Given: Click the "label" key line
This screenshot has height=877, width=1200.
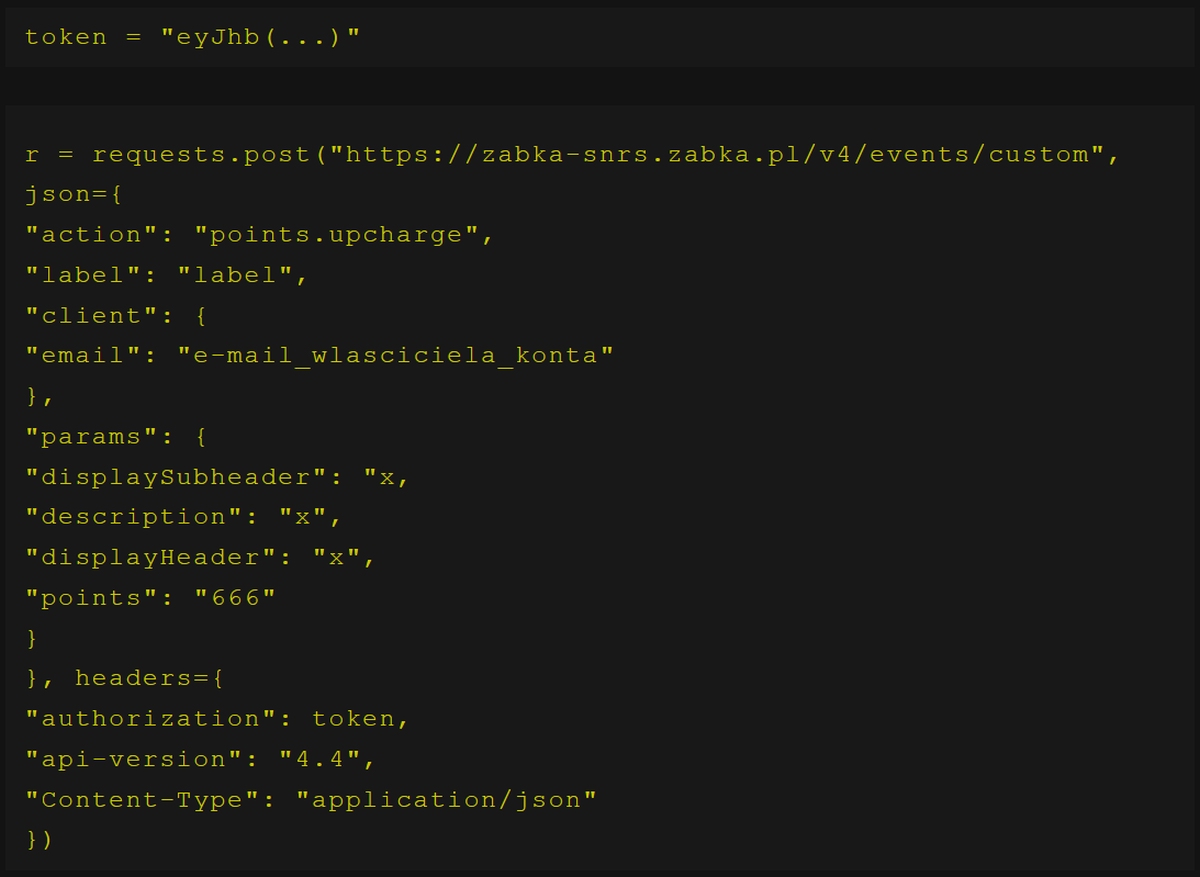Looking at the screenshot, I should pyautogui.click(x=166, y=276).
